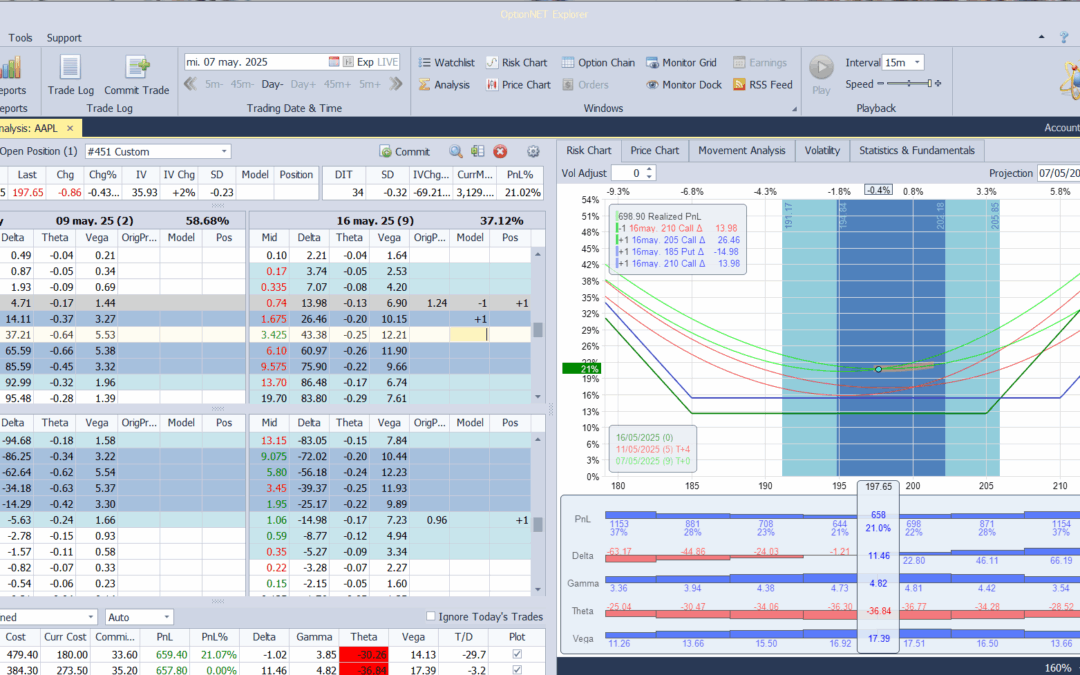Increase playback speed with plus icon

tap(937, 84)
